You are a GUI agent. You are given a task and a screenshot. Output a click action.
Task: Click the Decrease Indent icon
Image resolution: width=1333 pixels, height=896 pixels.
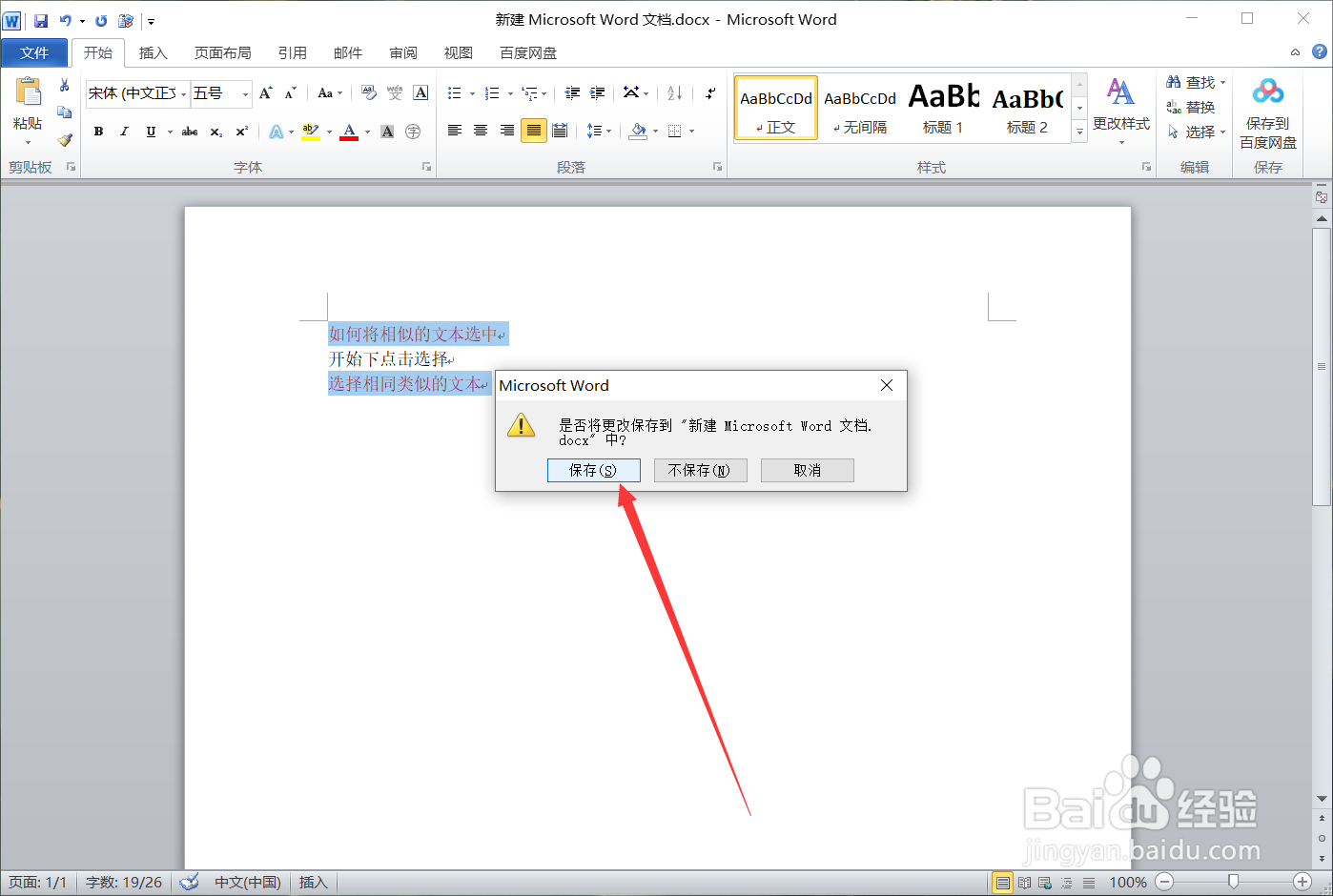[x=572, y=92]
